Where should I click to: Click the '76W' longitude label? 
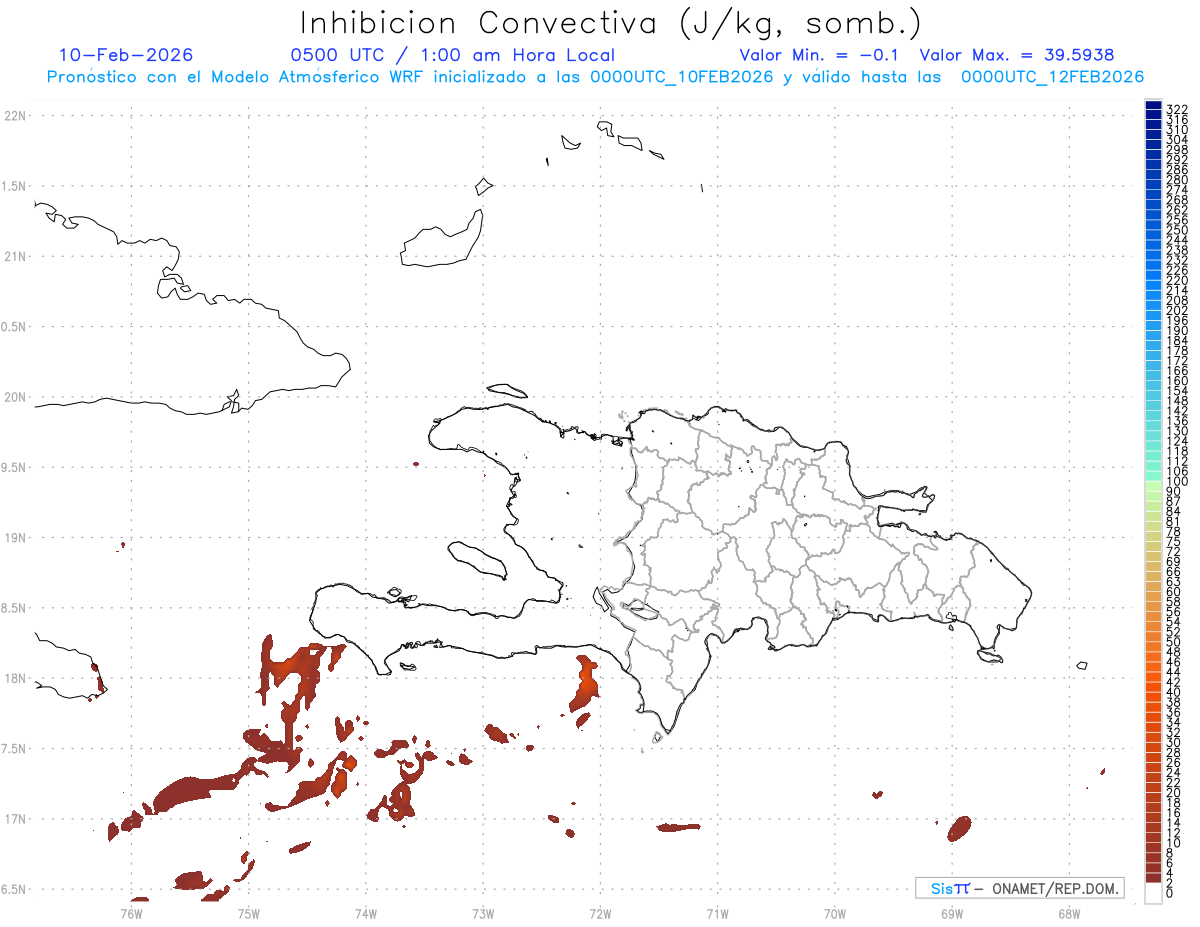pos(131,913)
